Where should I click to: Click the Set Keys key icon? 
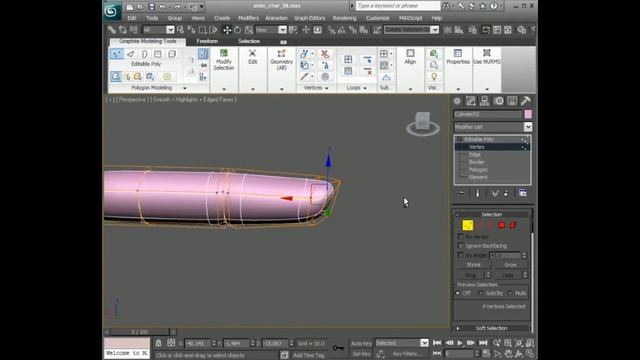pyautogui.click(x=338, y=348)
